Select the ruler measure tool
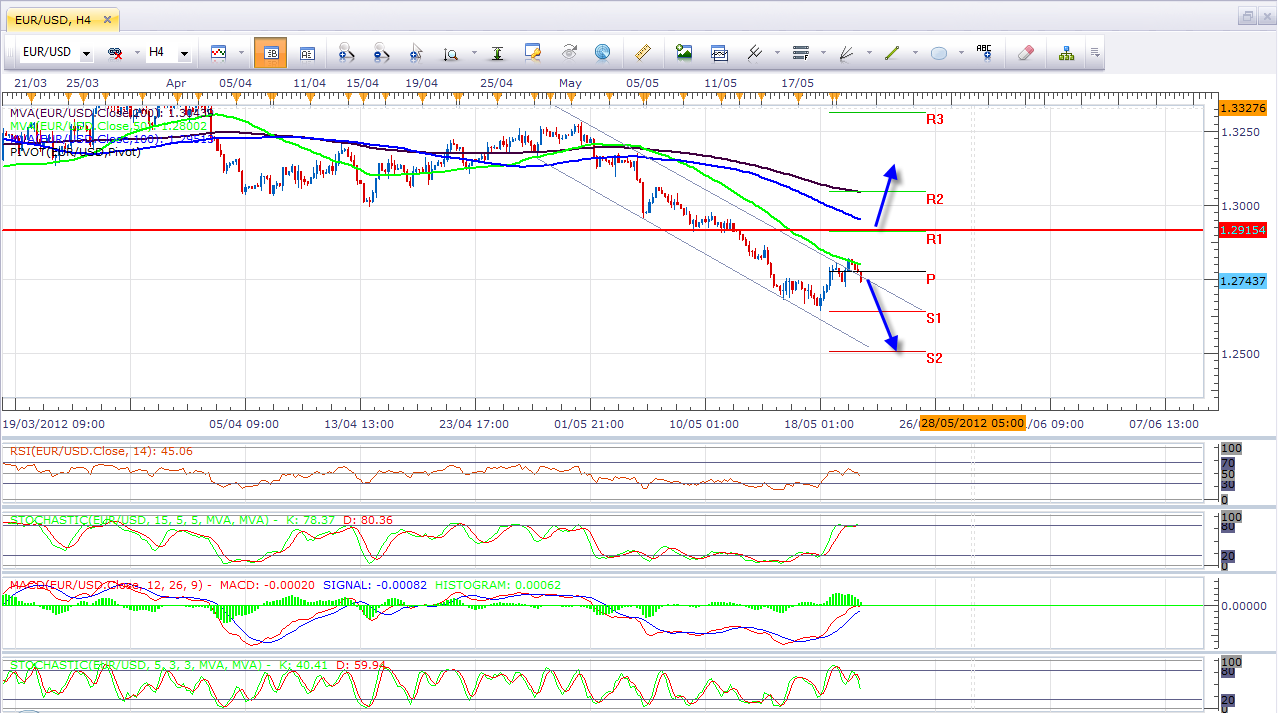 tap(643, 53)
